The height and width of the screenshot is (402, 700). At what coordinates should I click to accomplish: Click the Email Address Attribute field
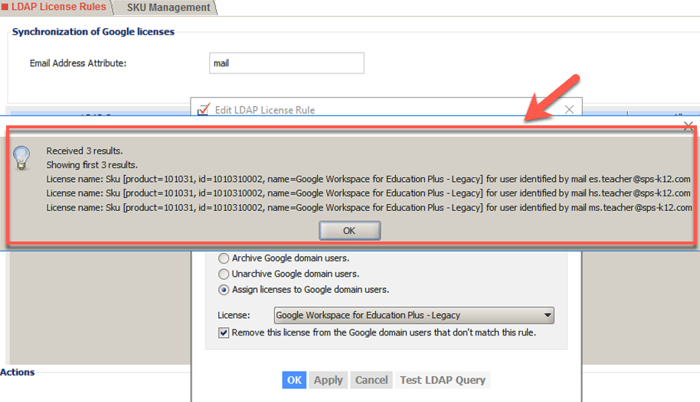tap(287, 63)
